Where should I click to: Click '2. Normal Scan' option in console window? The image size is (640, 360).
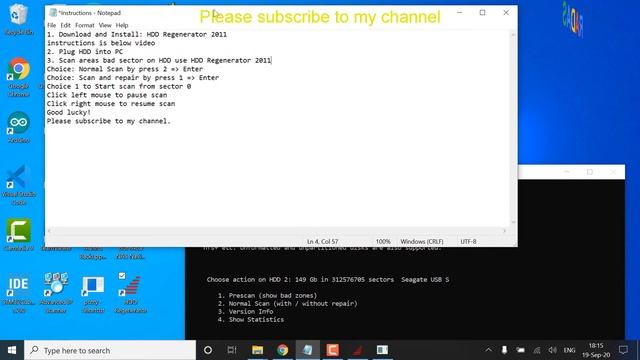click(x=287, y=304)
